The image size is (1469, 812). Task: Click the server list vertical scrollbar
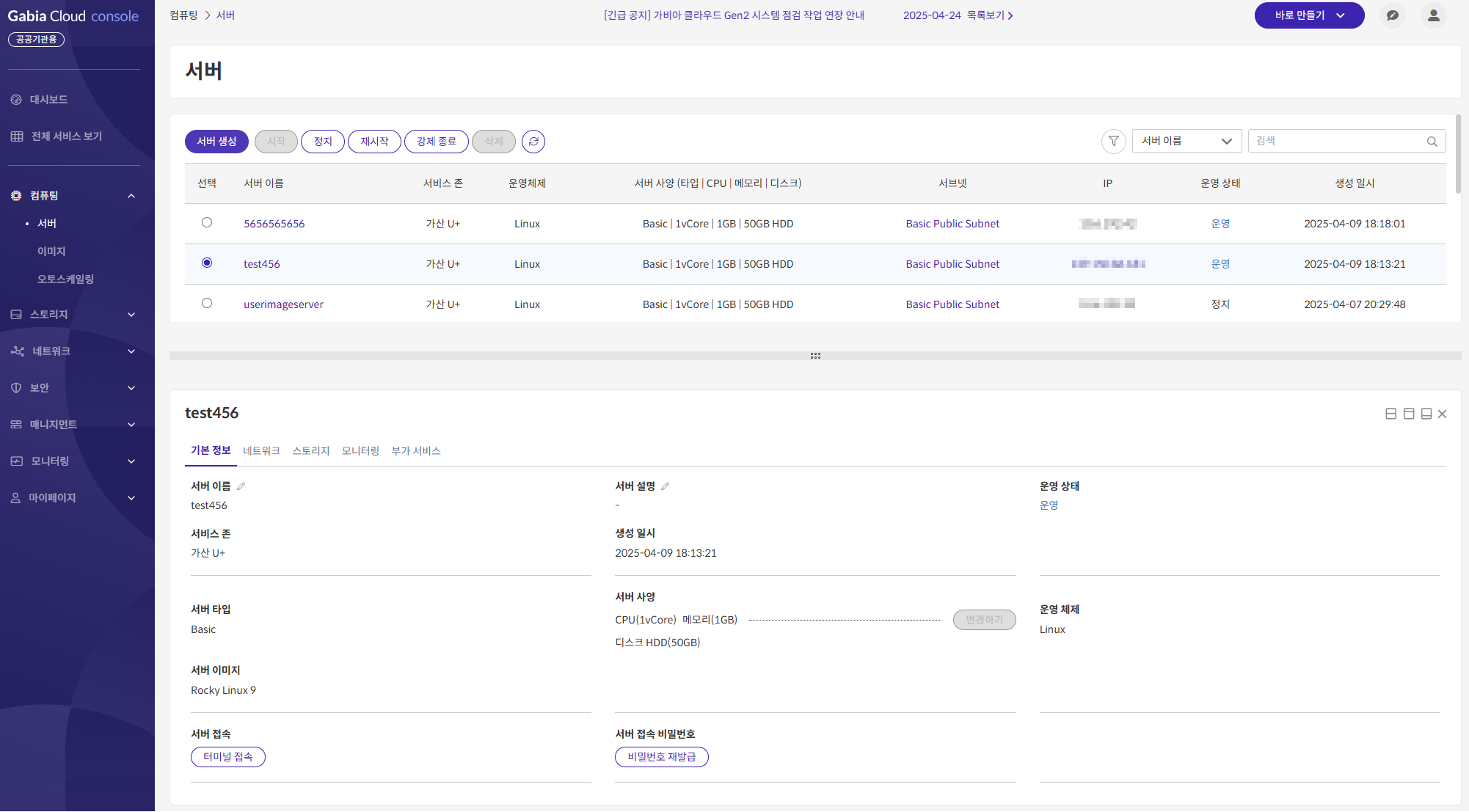(x=1458, y=154)
